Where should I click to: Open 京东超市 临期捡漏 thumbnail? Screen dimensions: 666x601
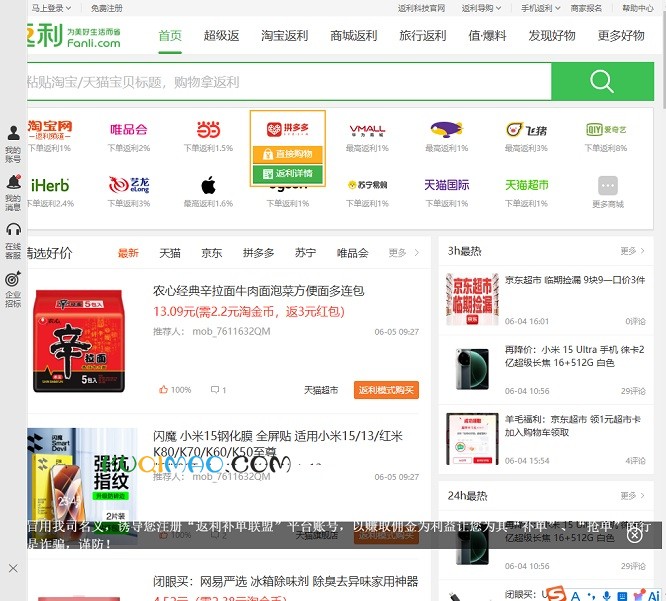pyautogui.click(x=472, y=299)
